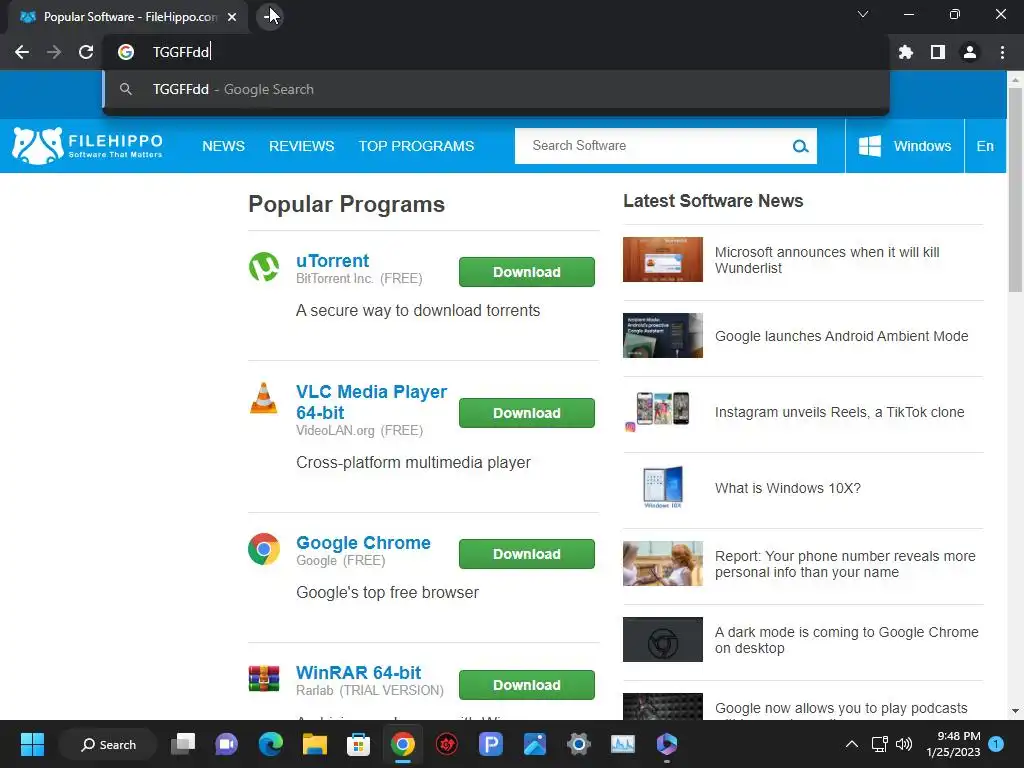Open the Windows 10X news thumbnail
Image resolution: width=1024 pixels, height=768 pixels.
tap(663, 487)
